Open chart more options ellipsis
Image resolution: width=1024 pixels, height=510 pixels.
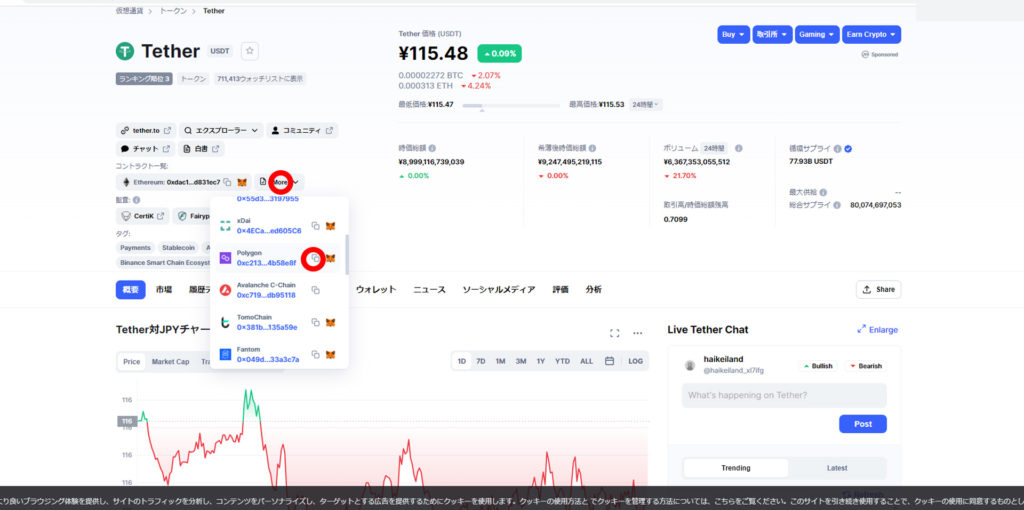[638, 333]
